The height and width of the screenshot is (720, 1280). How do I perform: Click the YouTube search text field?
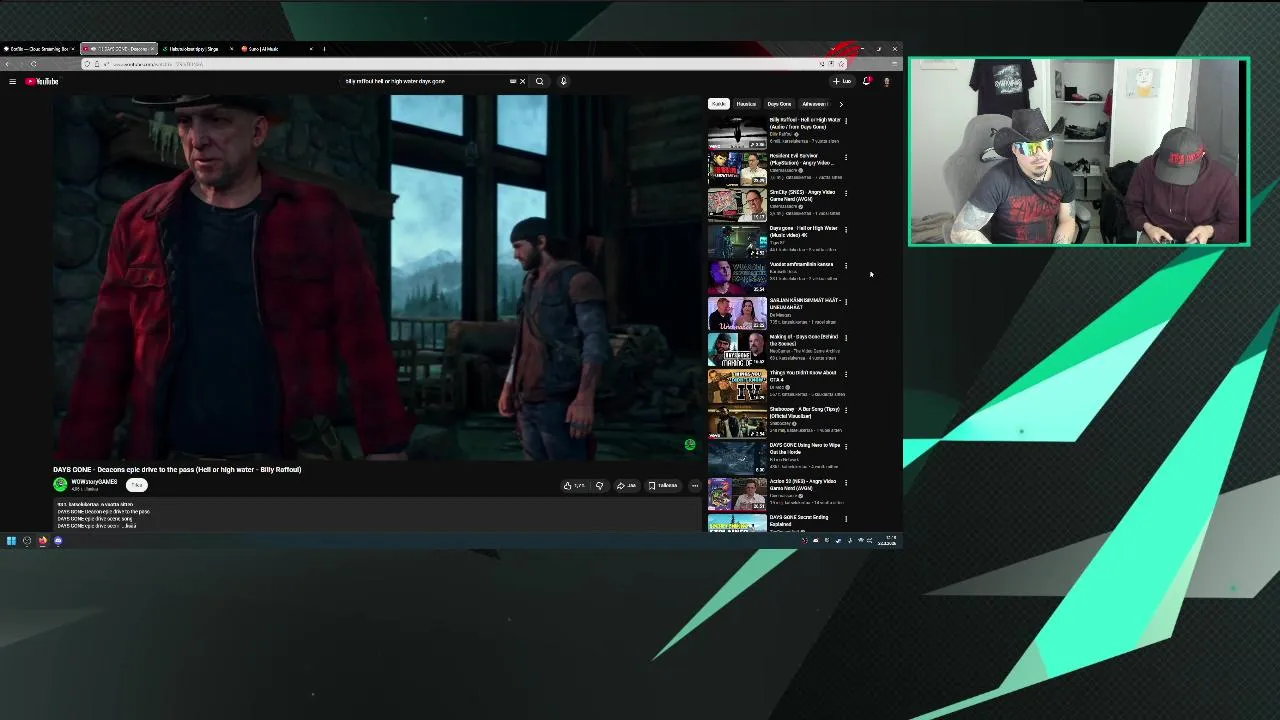click(x=428, y=81)
